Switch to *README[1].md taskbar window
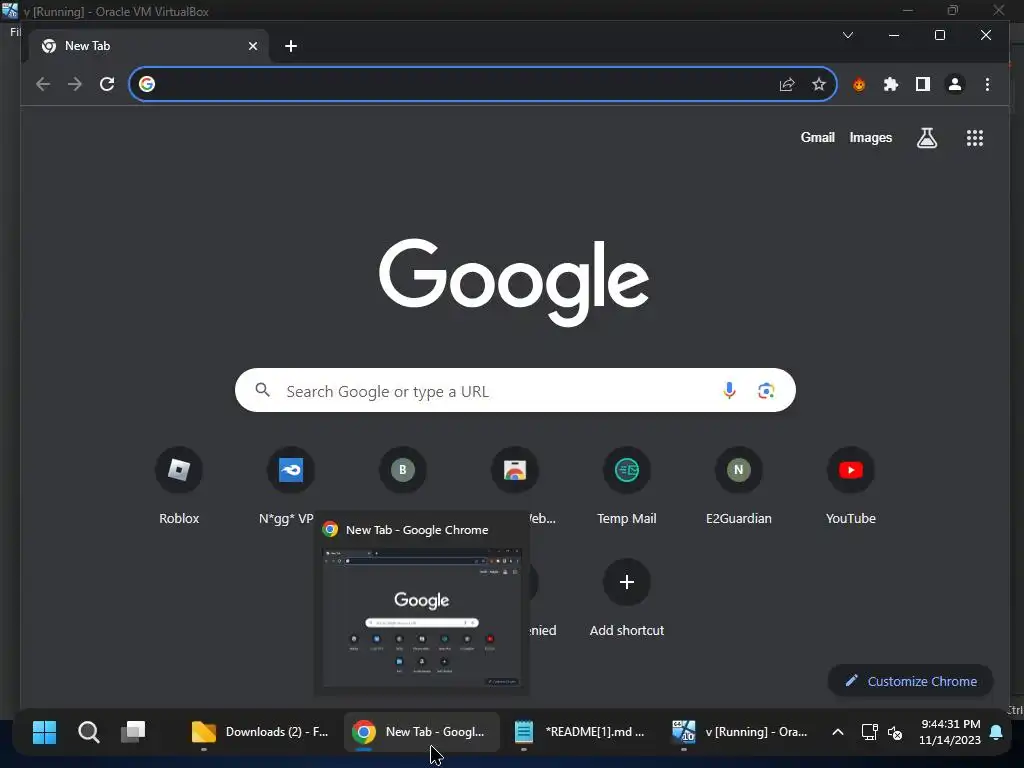This screenshot has height=768, width=1024. click(x=581, y=732)
